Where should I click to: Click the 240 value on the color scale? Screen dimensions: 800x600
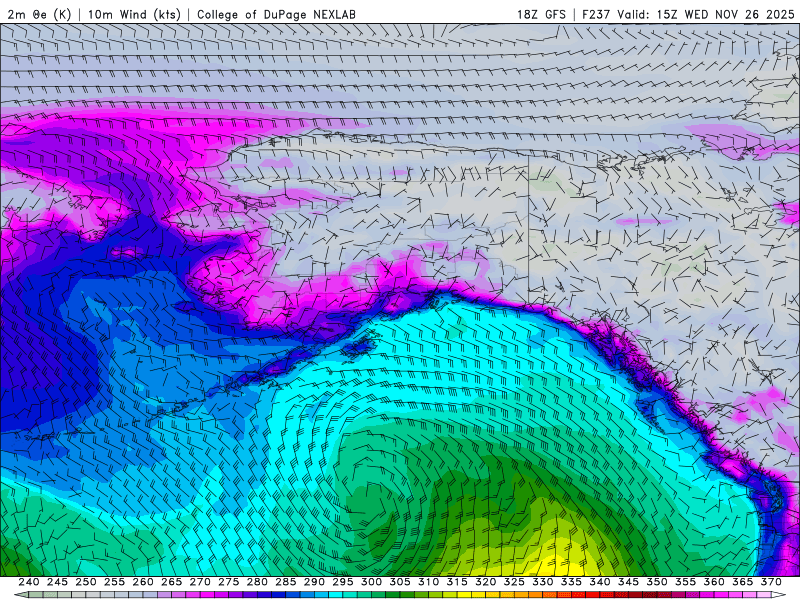click(x=29, y=582)
